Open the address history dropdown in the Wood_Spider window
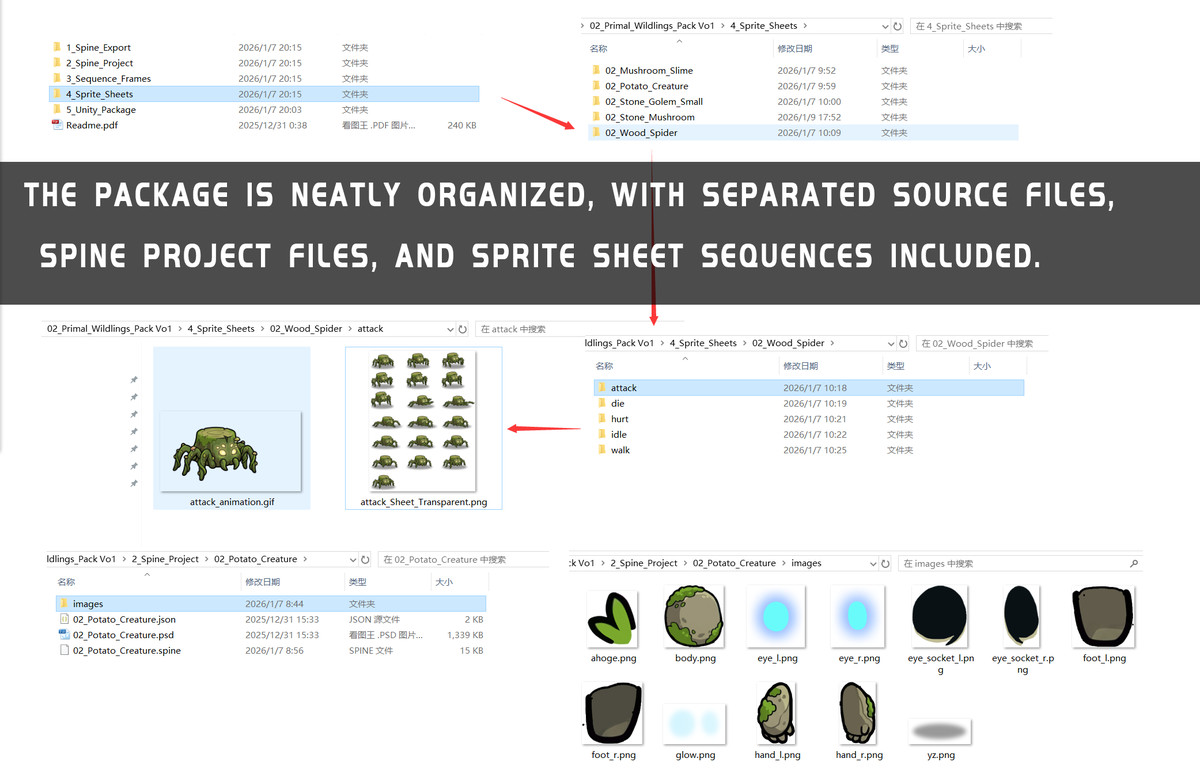 point(890,343)
